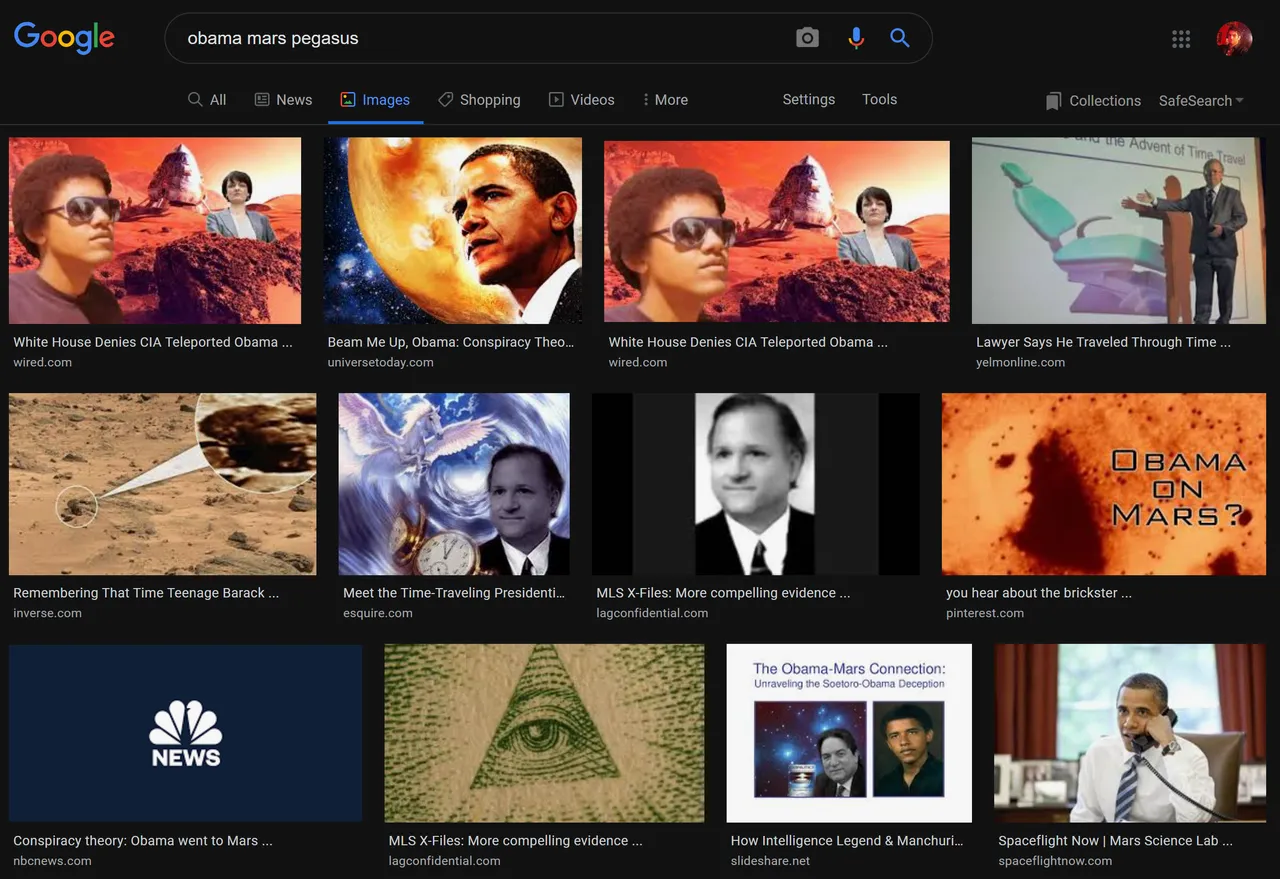Start voice search with microphone icon
The image size is (1280, 879).
coord(856,38)
